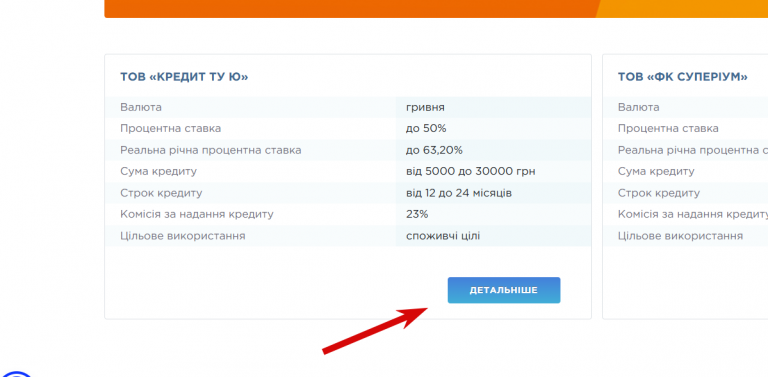Click 'Процентна ставка' label in ФК Суперіум card
The height and width of the screenshot is (377, 768).
pos(668,128)
